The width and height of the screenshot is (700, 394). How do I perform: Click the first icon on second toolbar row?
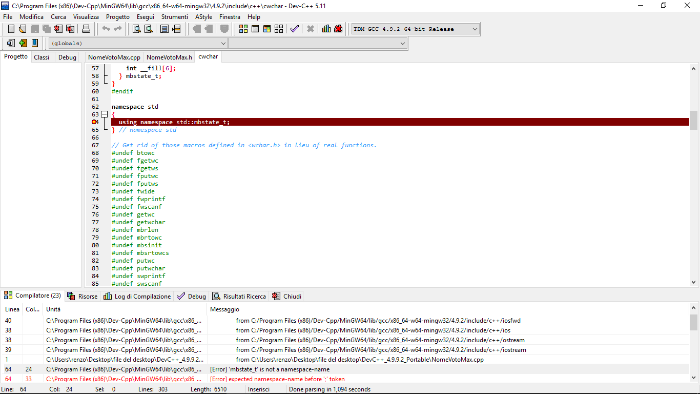[11, 43]
